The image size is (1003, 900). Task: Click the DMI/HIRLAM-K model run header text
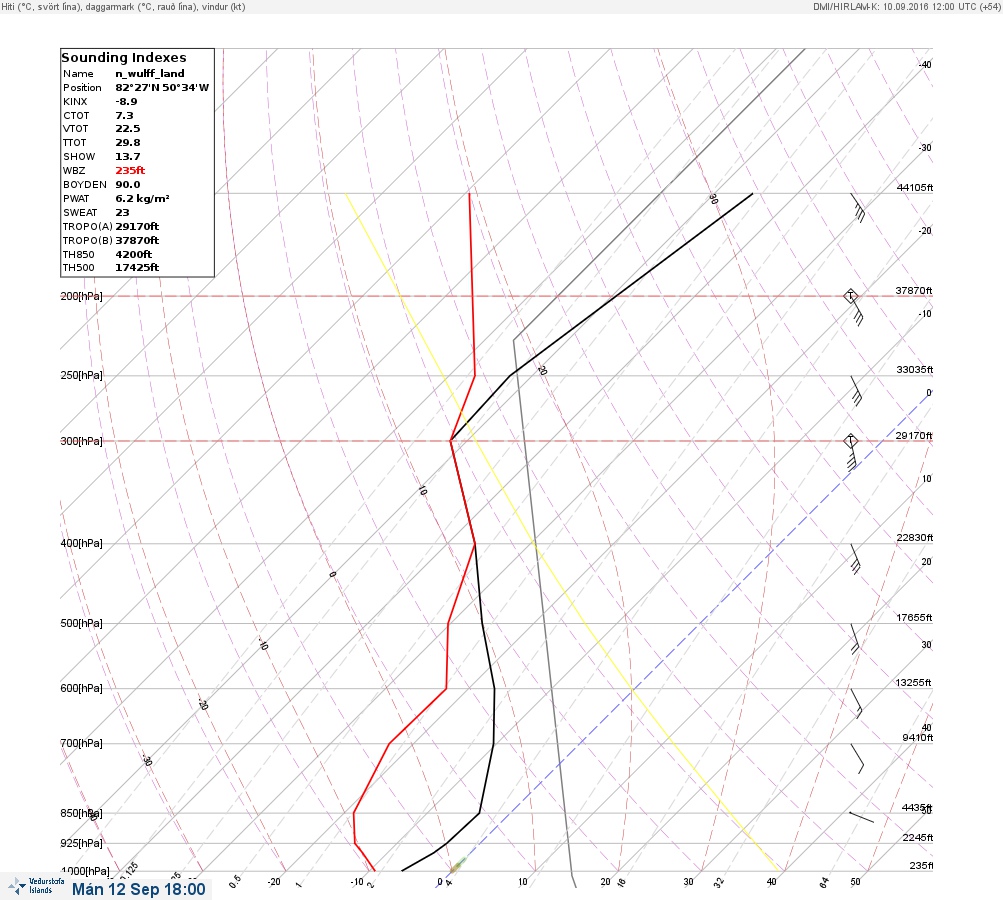[906, 6]
